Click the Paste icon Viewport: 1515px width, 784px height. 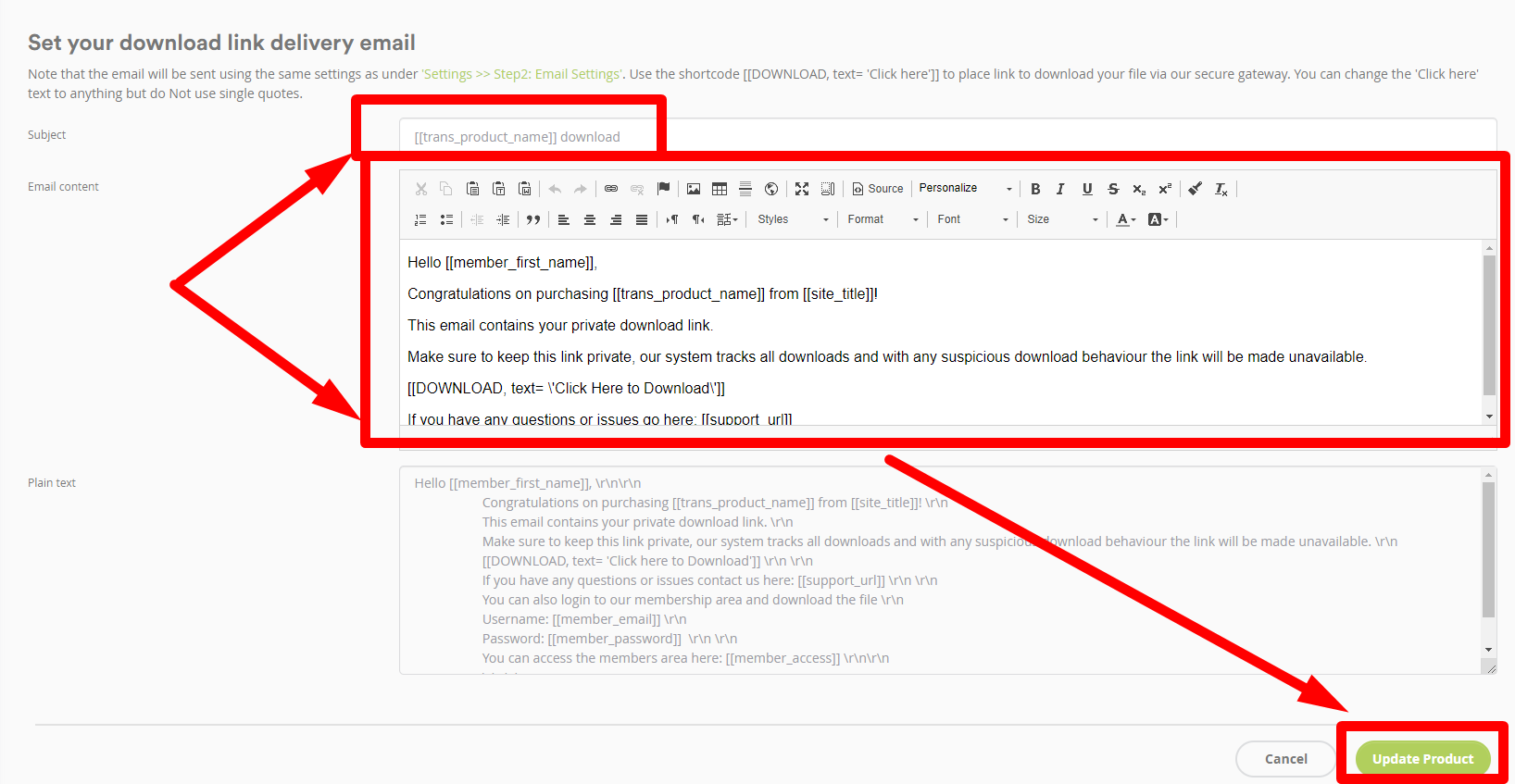(x=472, y=189)
